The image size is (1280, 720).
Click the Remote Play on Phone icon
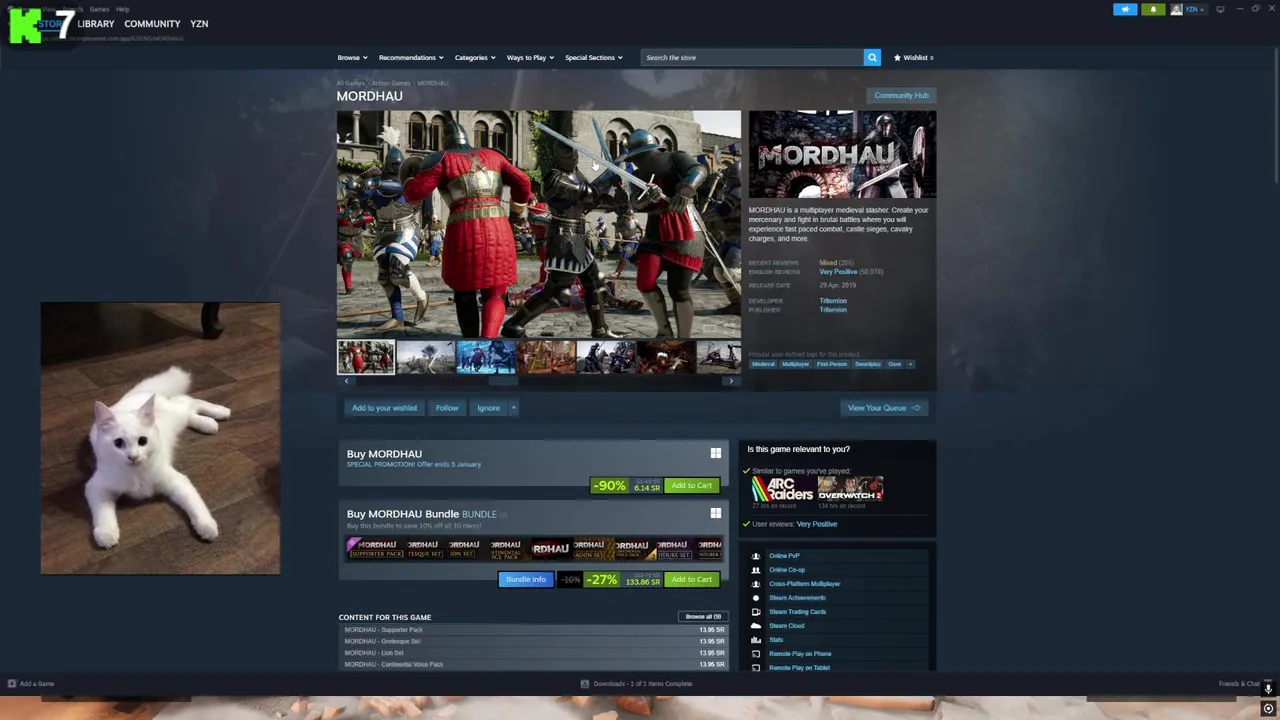pyautogui.click(x=756, y=654)
